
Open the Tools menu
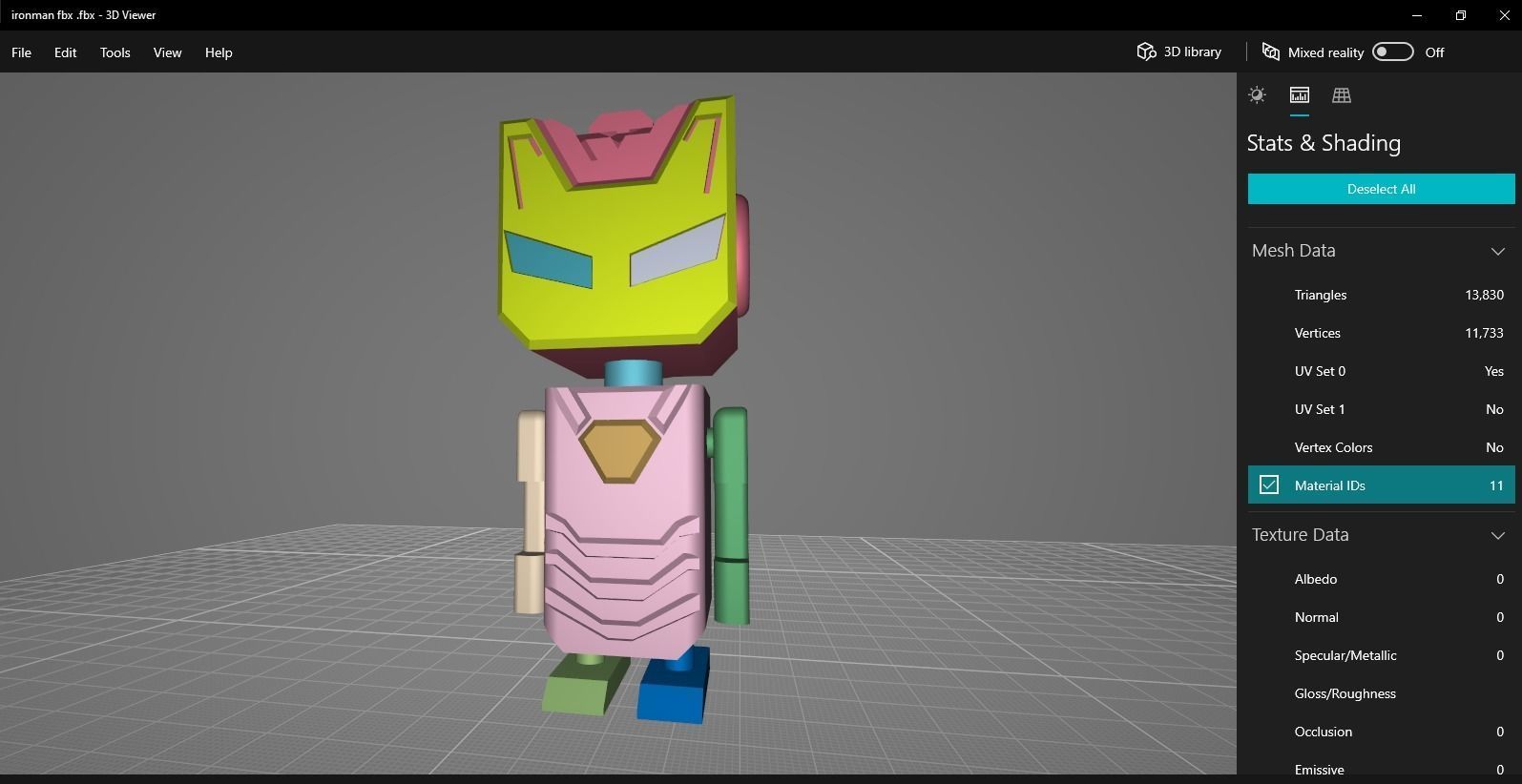tap(115, 52)
